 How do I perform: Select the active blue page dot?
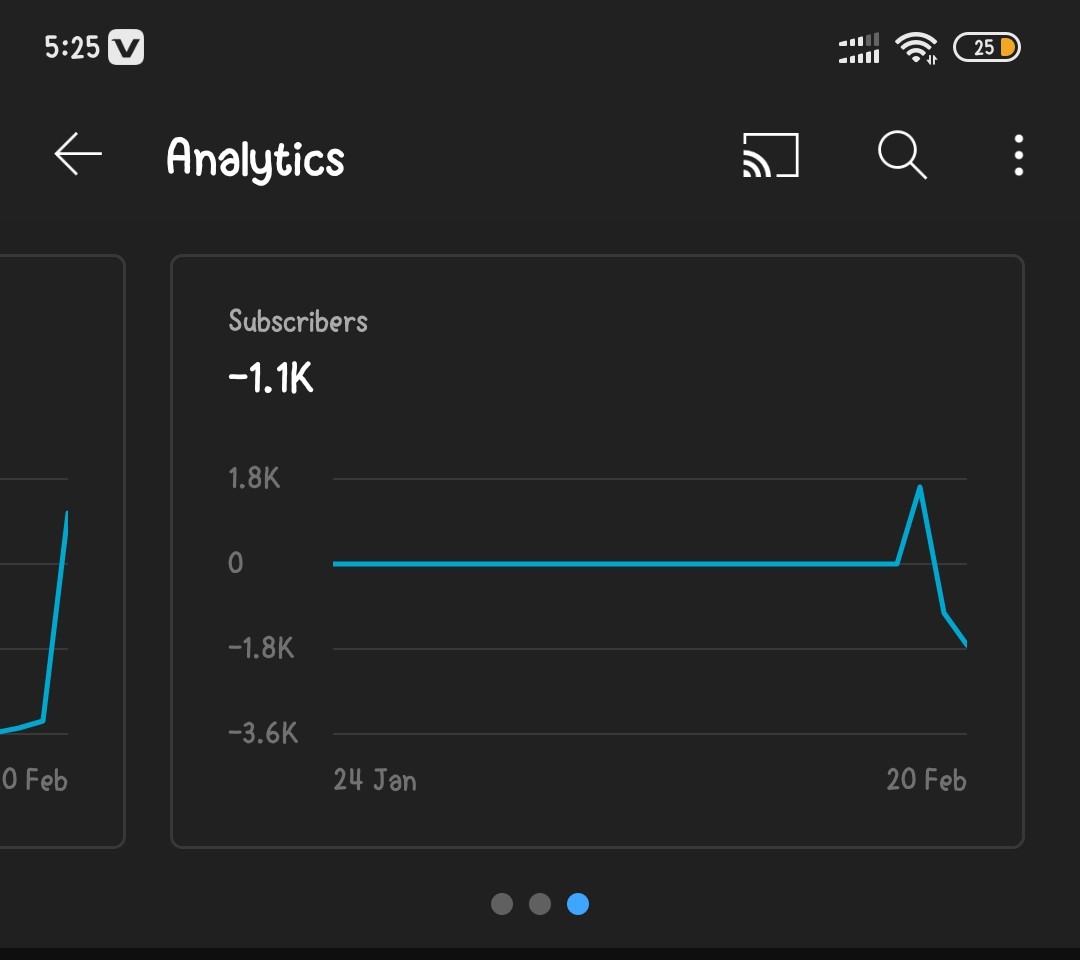577,904
